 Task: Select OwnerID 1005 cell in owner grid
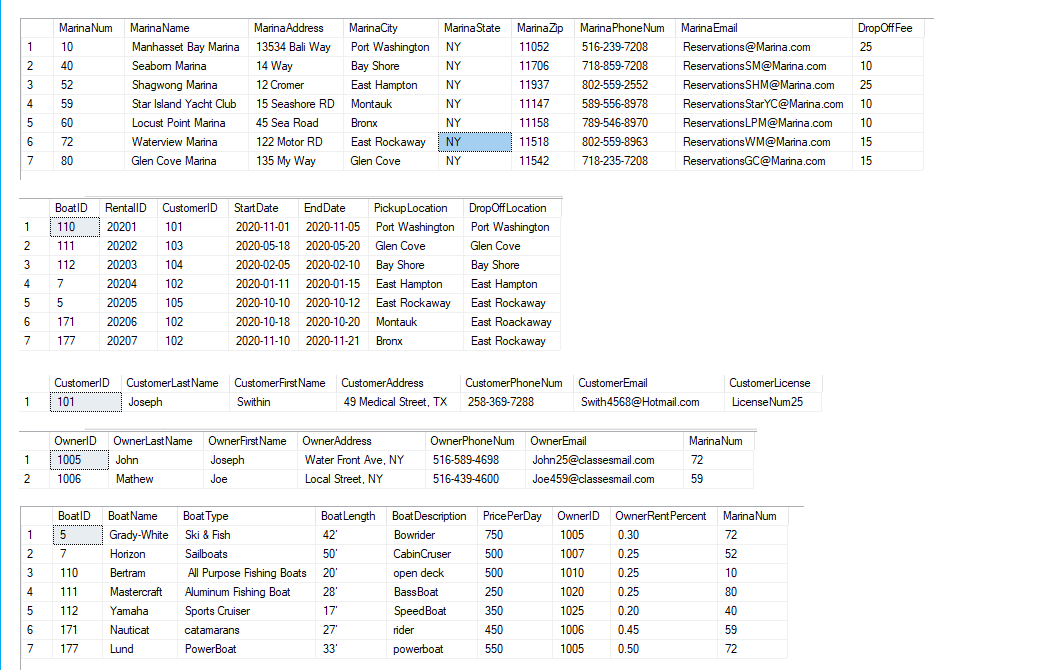coord(79,460)
